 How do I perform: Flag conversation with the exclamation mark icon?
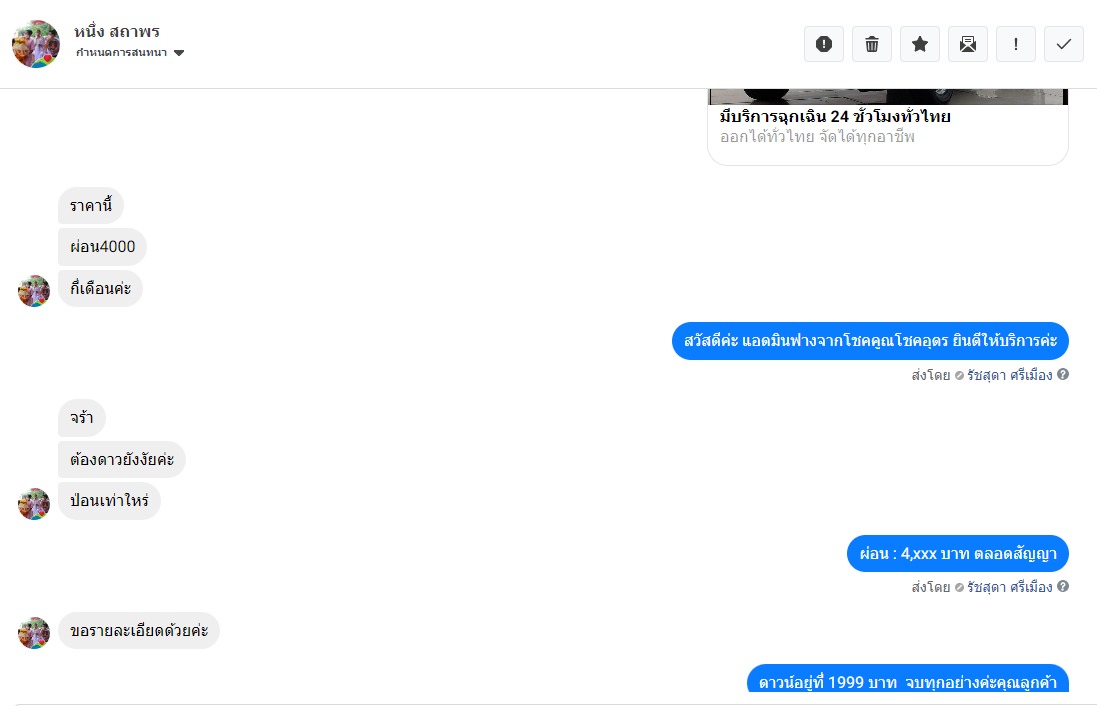pyautogui.click(x=1016, y=44)
